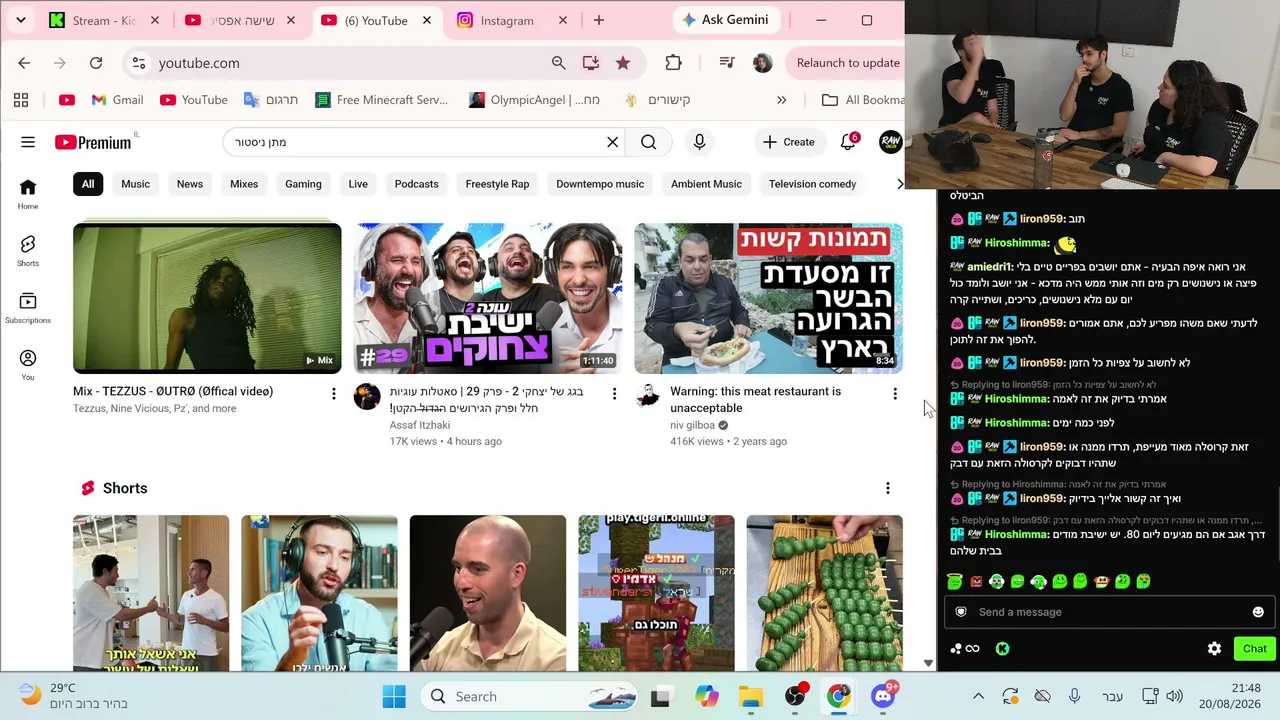Open options for Assaf Itzhaki video

tap(614, 394)
